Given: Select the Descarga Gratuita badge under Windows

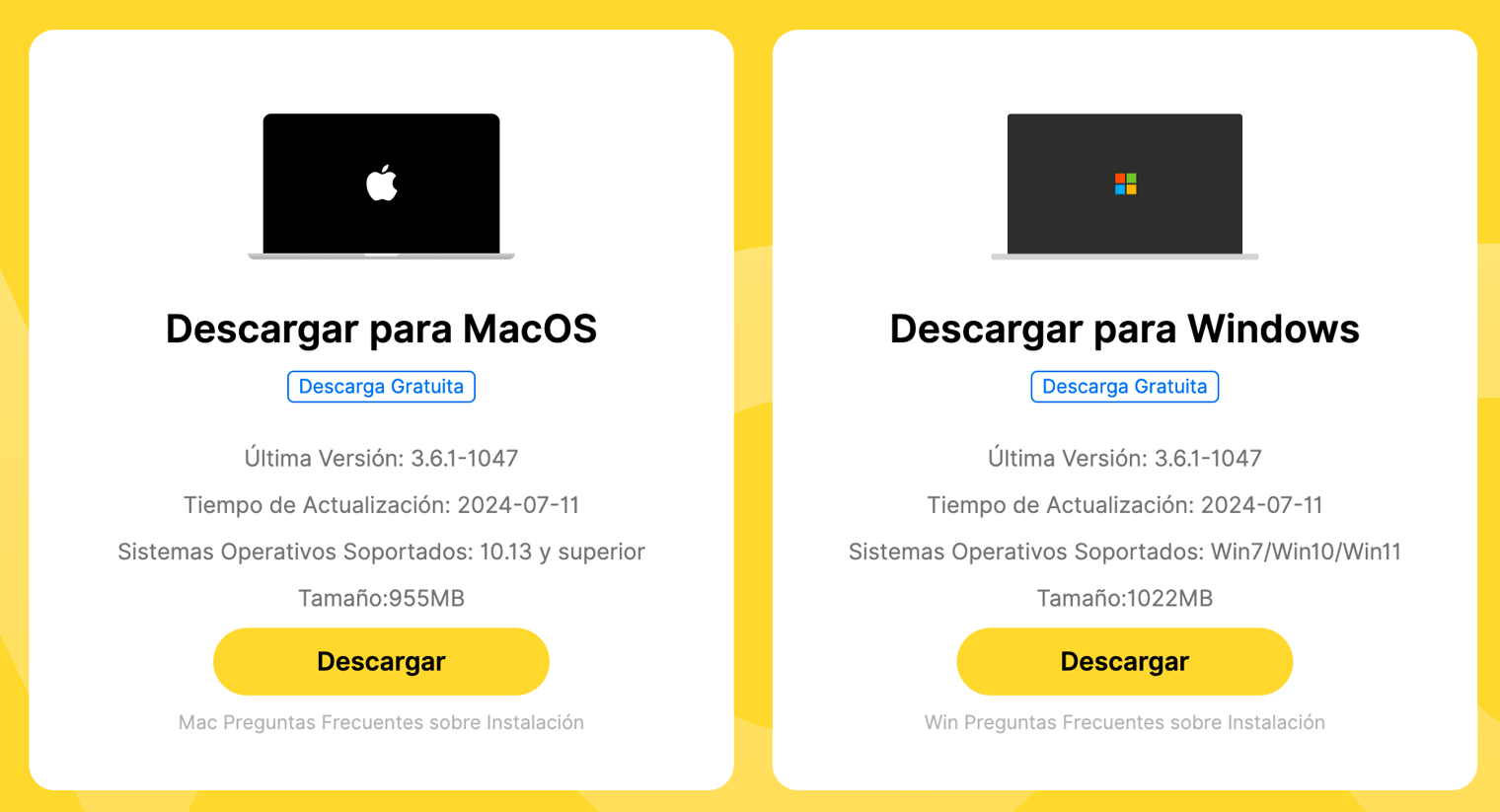Looking at the screenshot, I should point(1124,387).
